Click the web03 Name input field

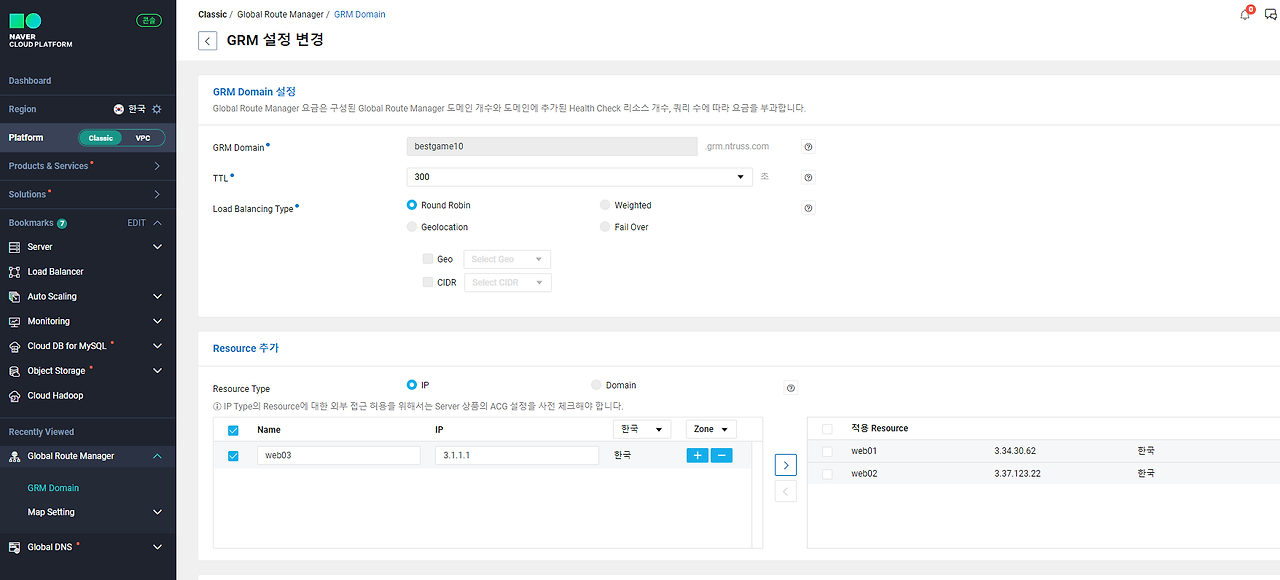point(339,455)
